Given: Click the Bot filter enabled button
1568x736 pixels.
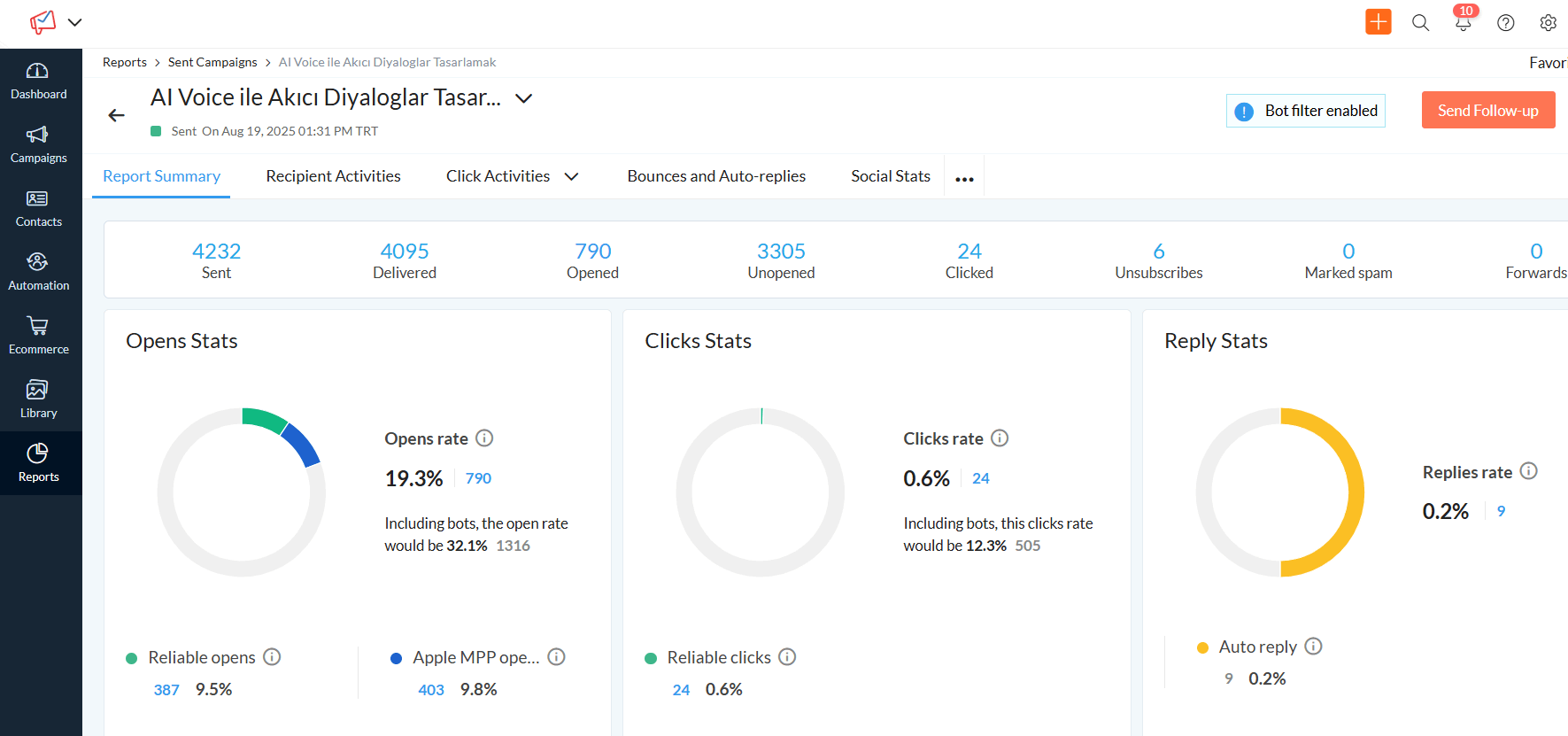Looking at the screenshot, I should [x=1306, y=111].
